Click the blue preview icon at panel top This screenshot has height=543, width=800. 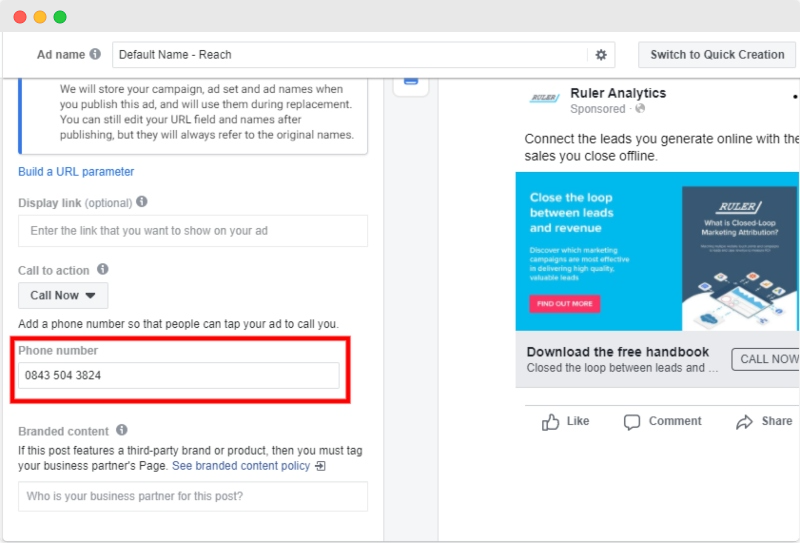[x=411, y=82]
